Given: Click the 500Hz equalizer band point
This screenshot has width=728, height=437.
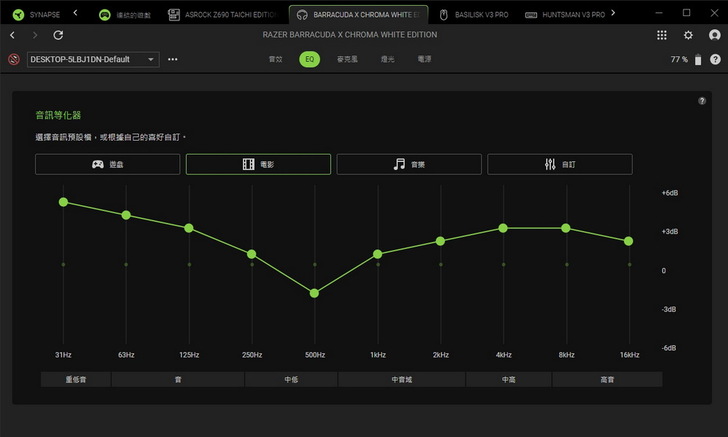Looking at the screenshot, I should pos(314,293).
